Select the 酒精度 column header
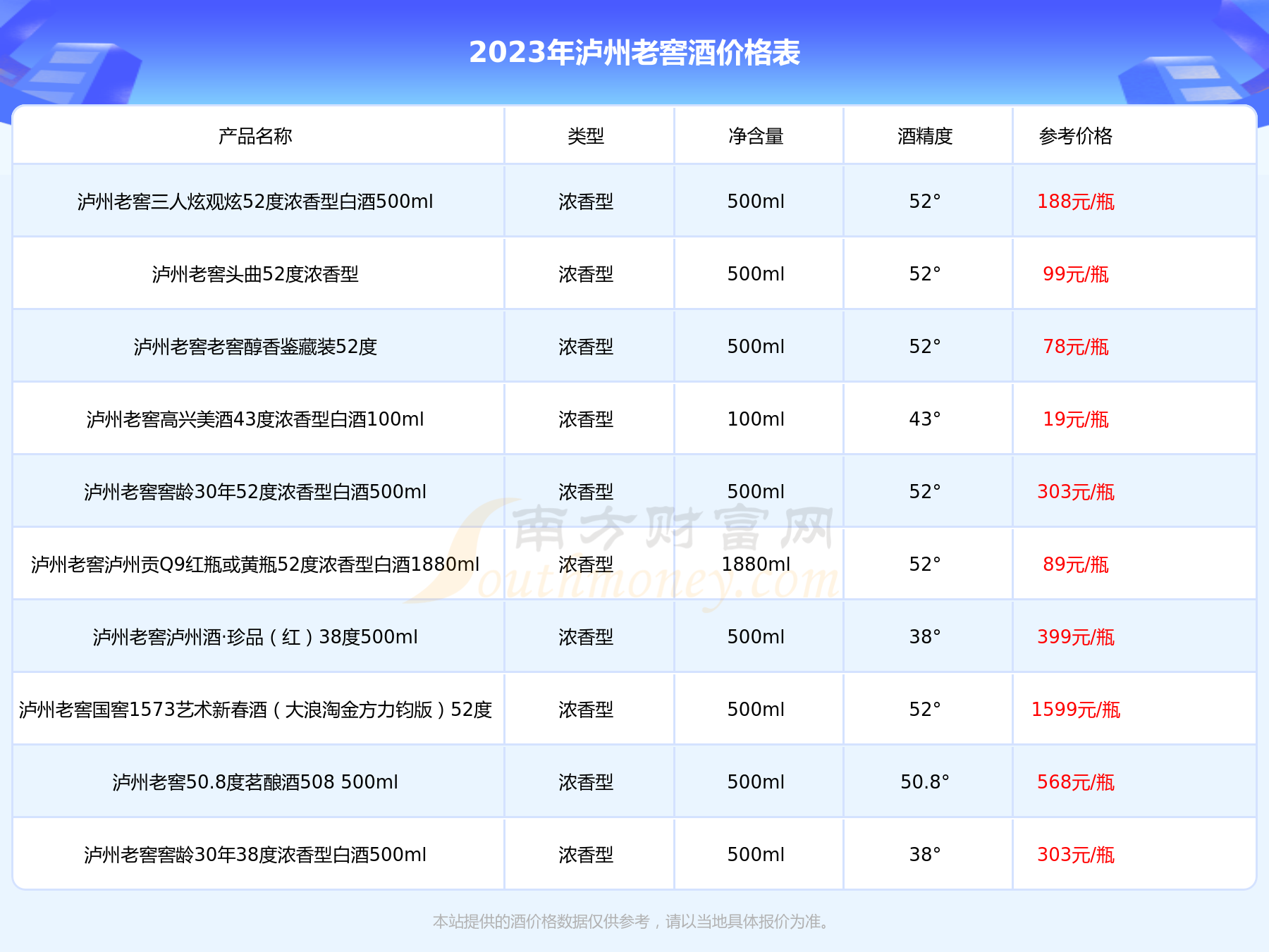The height and width of the screenshot is (952, 1269). [x=925, y=136]
